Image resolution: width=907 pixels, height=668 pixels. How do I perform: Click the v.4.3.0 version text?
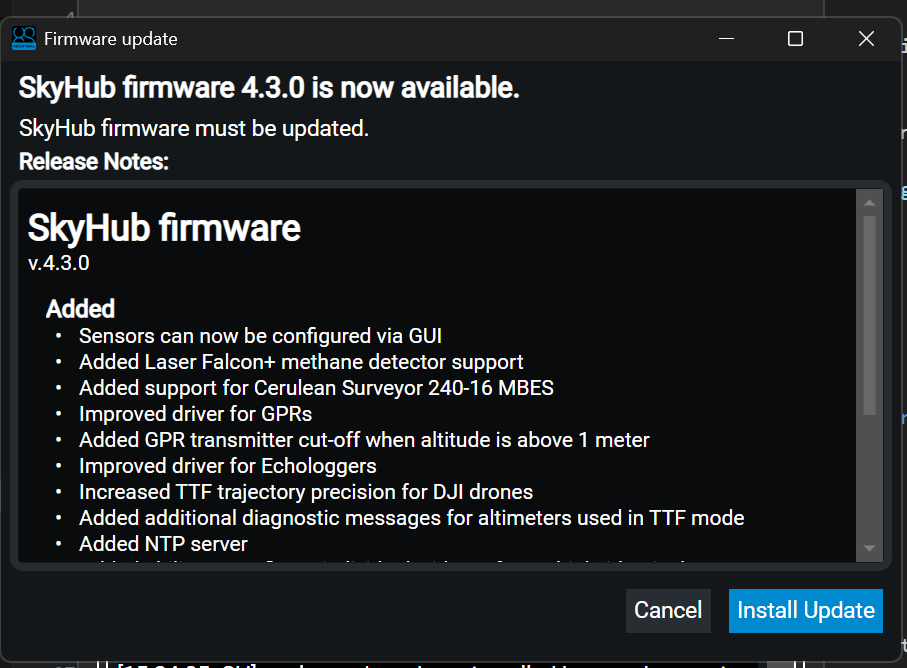[x=59, y=263]
